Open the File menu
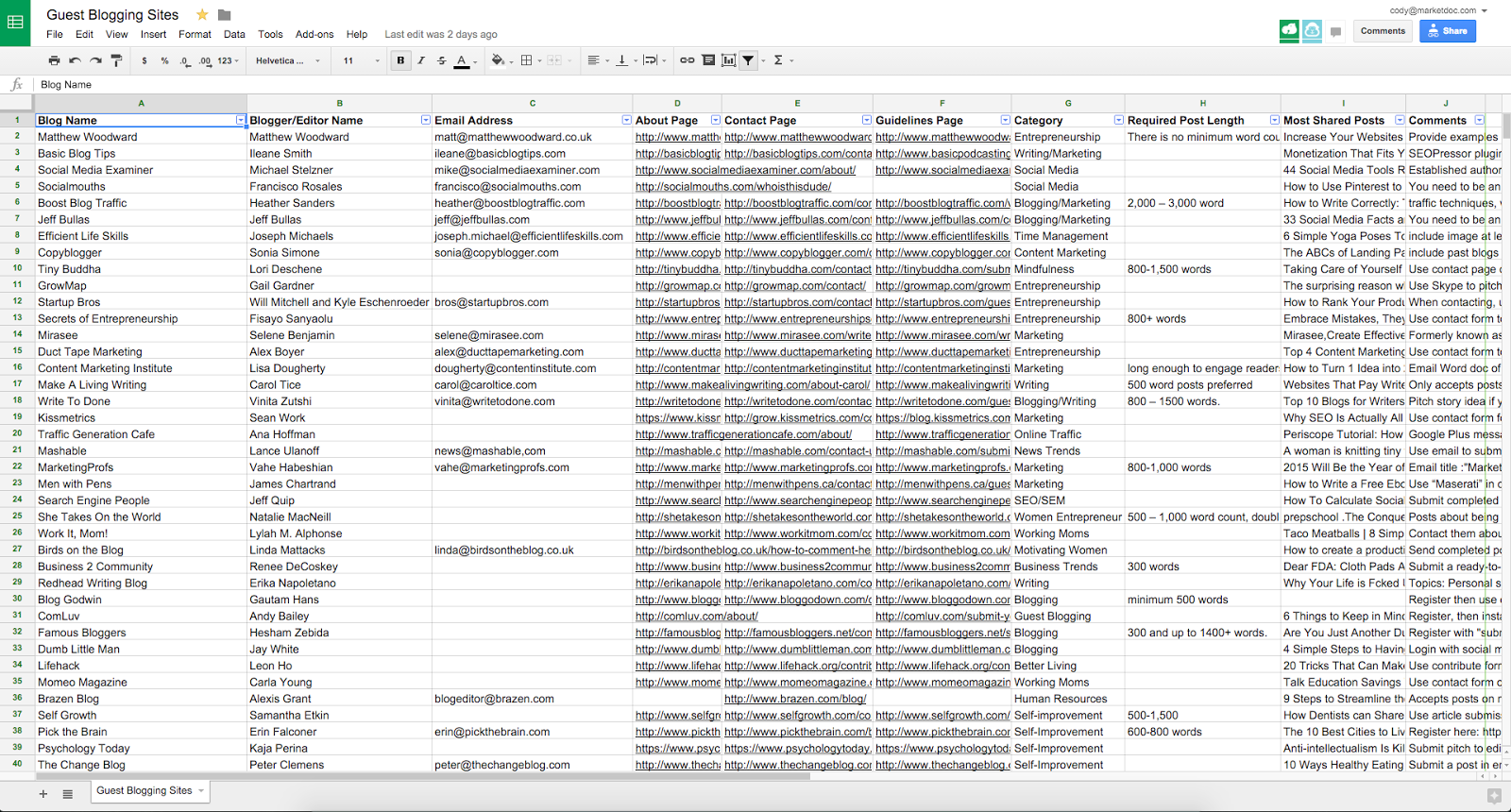This screenshot has width=1511, height=812. point(55,34)
